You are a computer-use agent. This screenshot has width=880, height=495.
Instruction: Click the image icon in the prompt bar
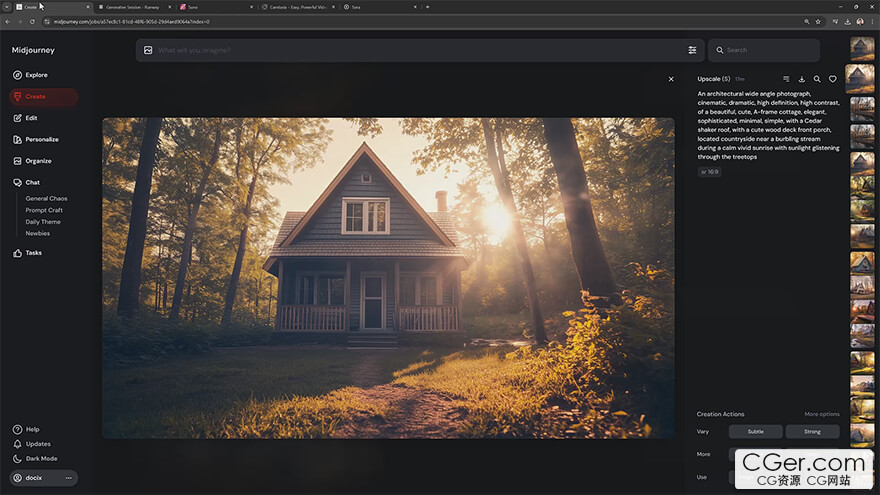(148, 50)
